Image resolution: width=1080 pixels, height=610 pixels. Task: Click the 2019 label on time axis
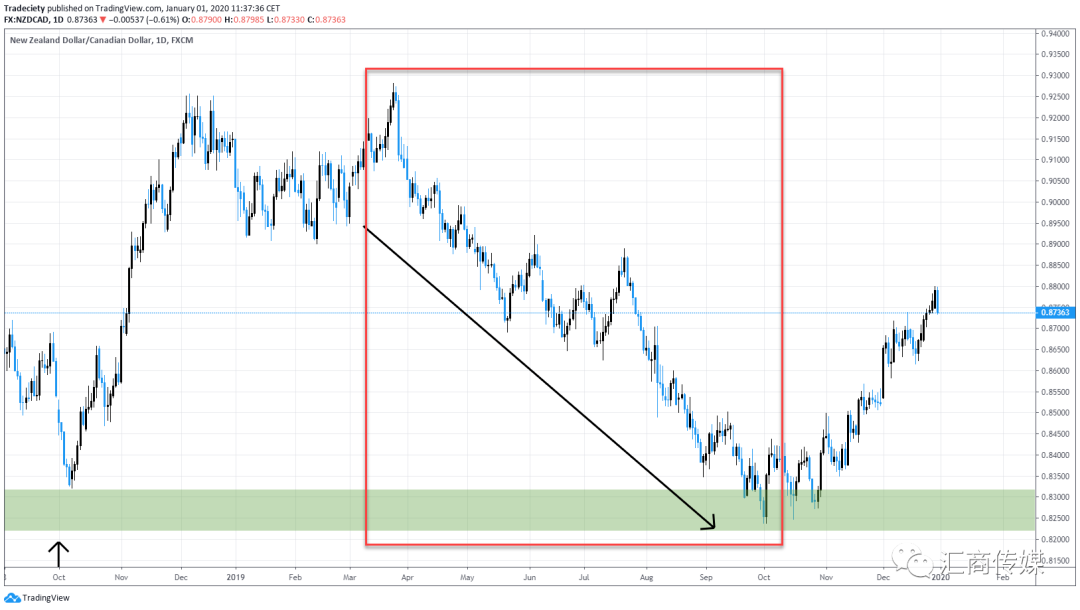click(x=236, y=577)
